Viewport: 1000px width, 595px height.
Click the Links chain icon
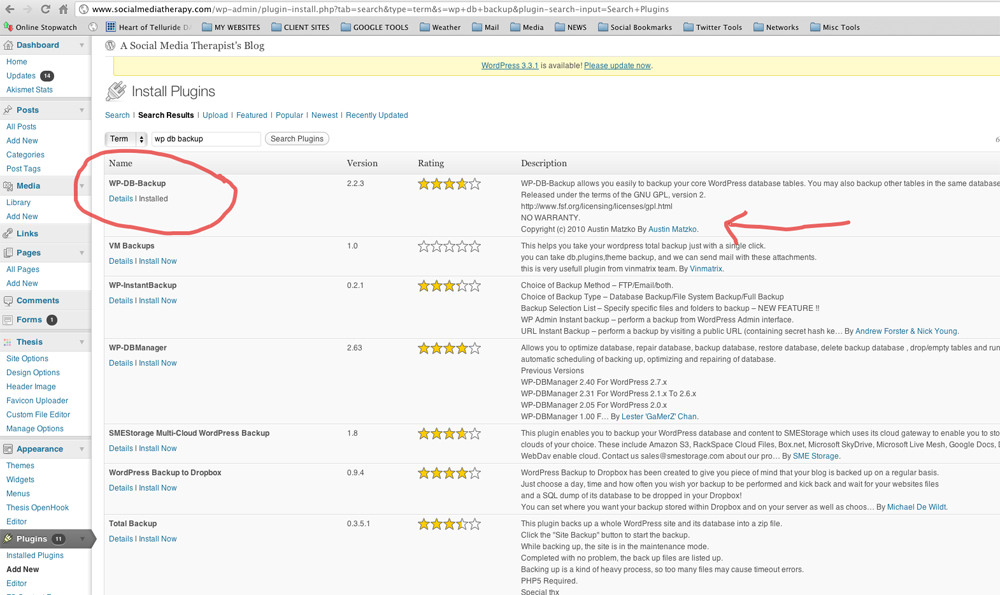click(8, 233)
